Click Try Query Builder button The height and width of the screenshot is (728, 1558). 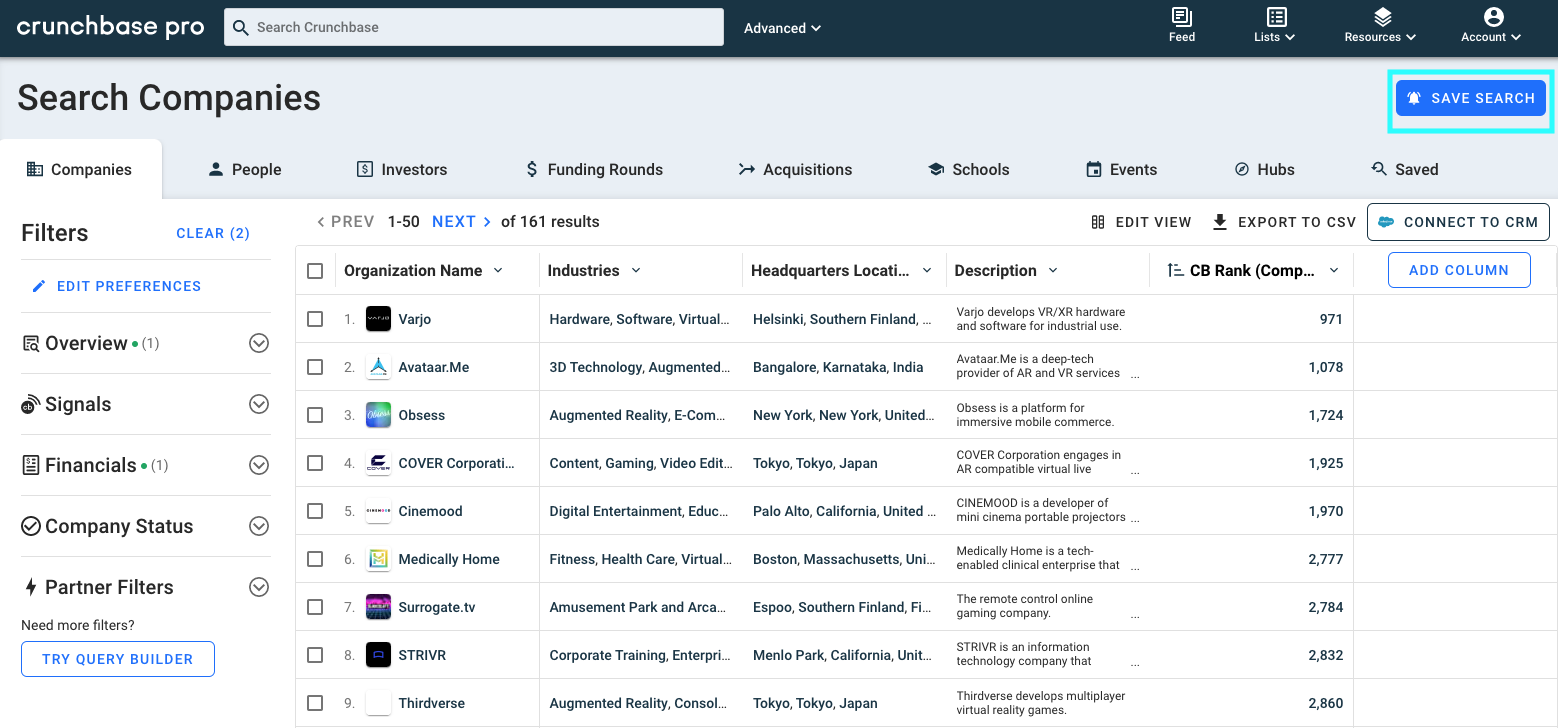[x=118, y=659]
